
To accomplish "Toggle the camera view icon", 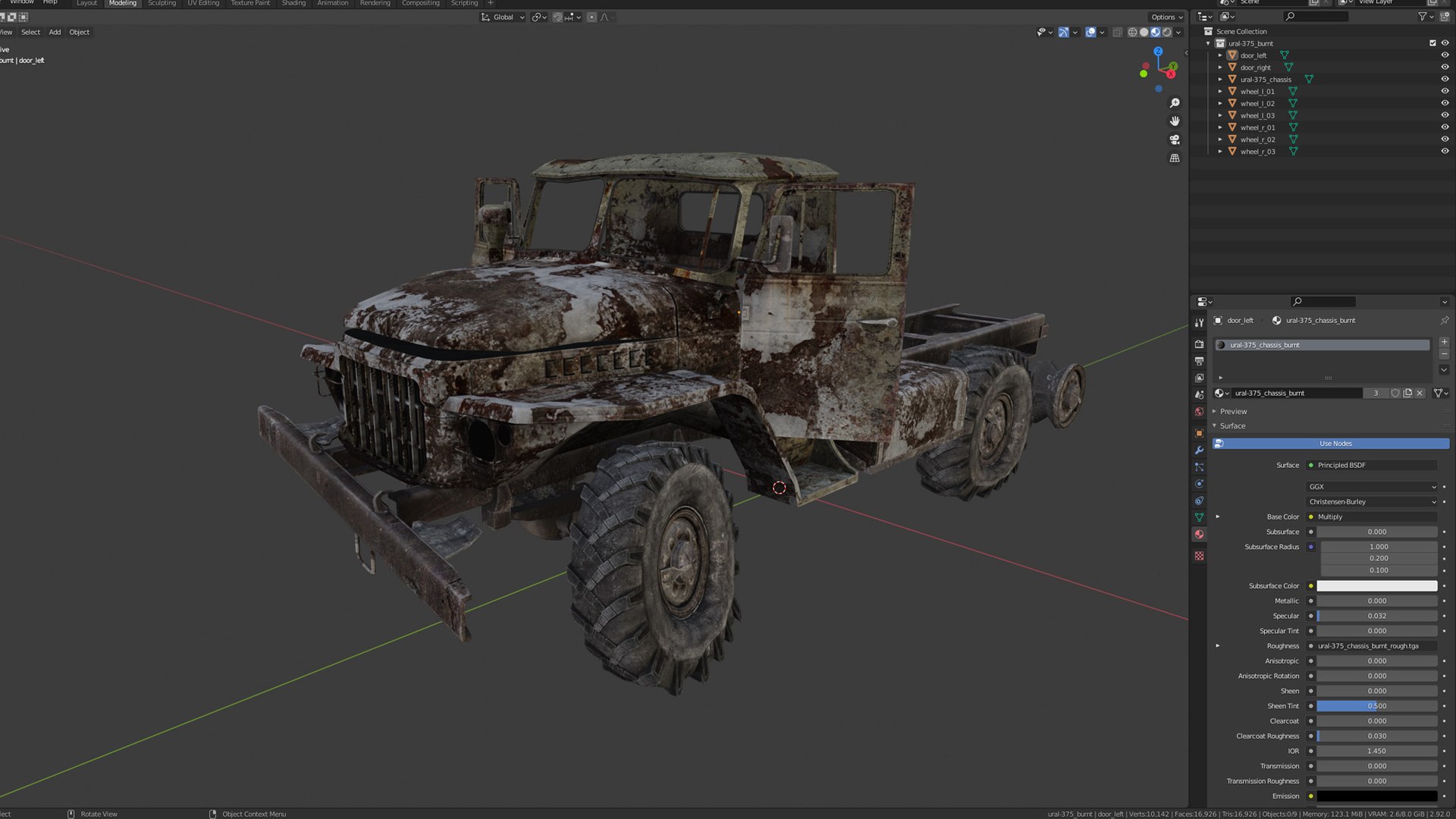I will click(x=1175, y=140).
